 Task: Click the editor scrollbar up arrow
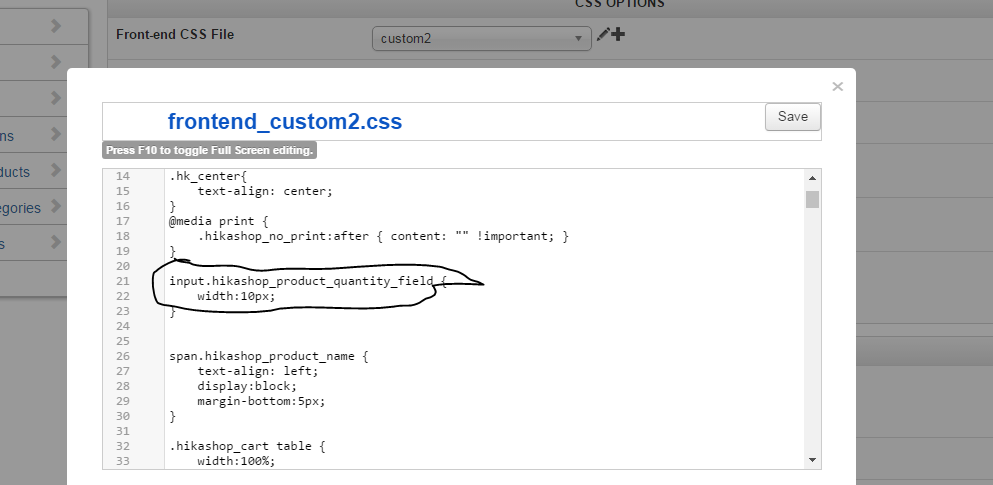click(x=812, y=178)
